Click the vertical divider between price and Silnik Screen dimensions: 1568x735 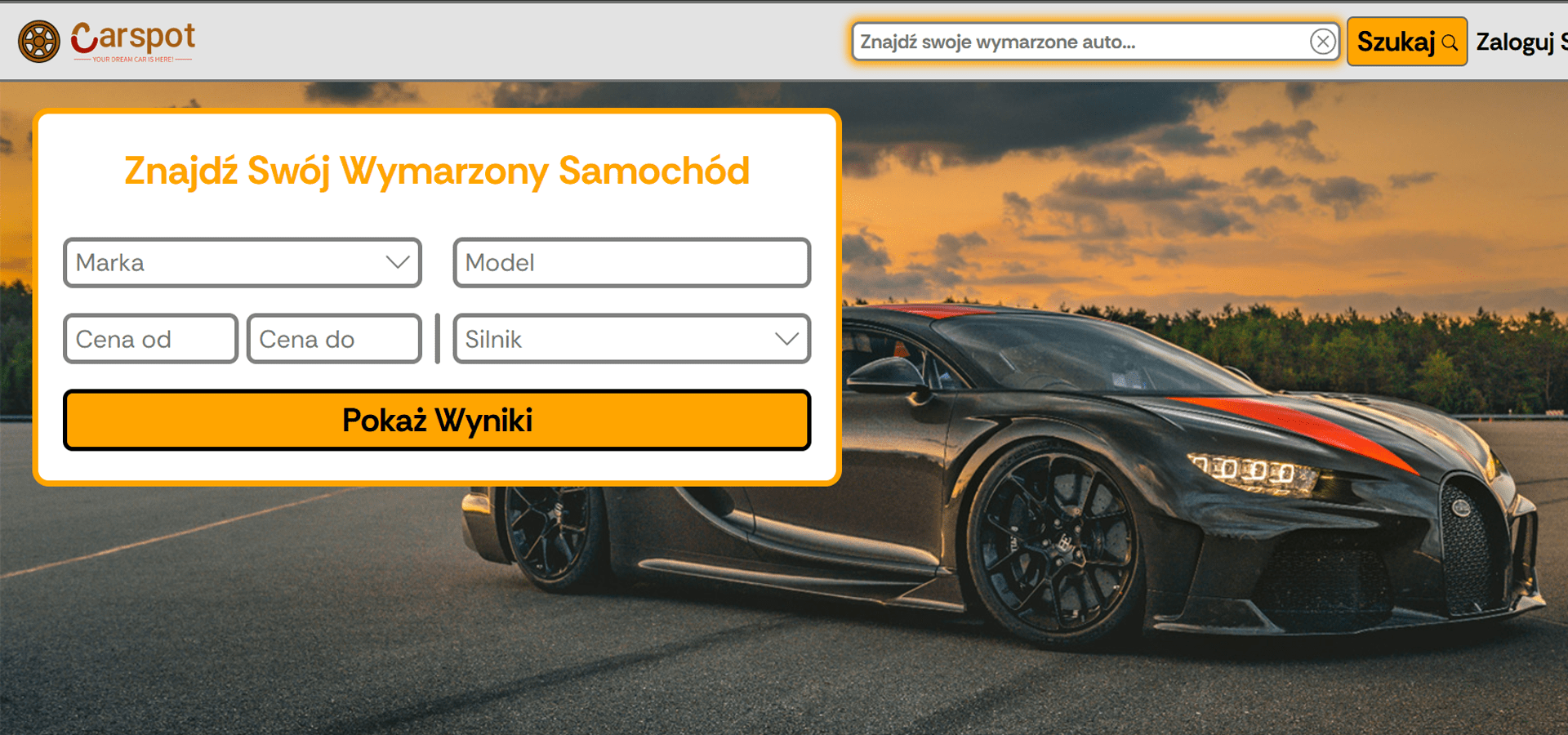click(x=438, y=339)
